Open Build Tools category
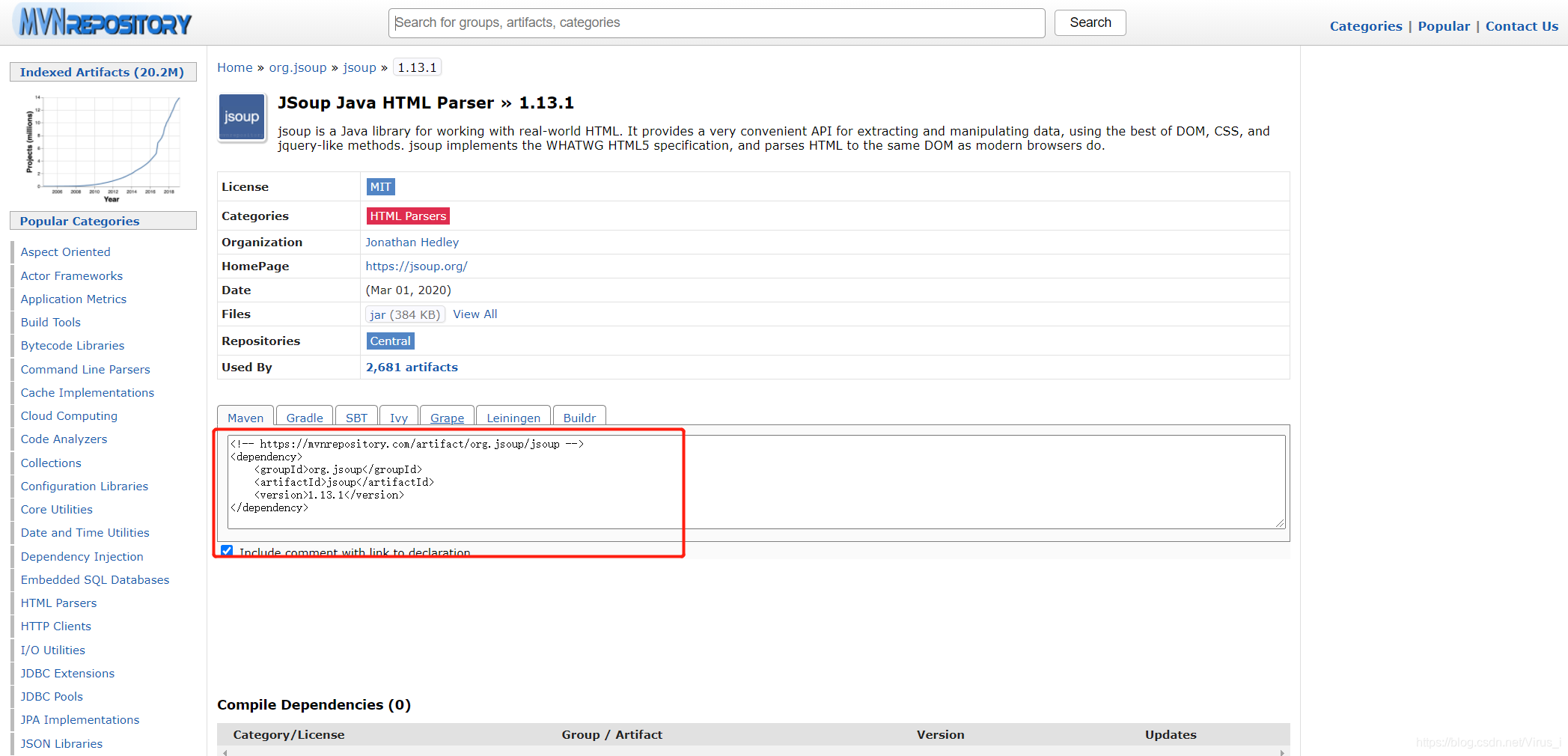Screen dimensions: 1568x756 point(51,323)
